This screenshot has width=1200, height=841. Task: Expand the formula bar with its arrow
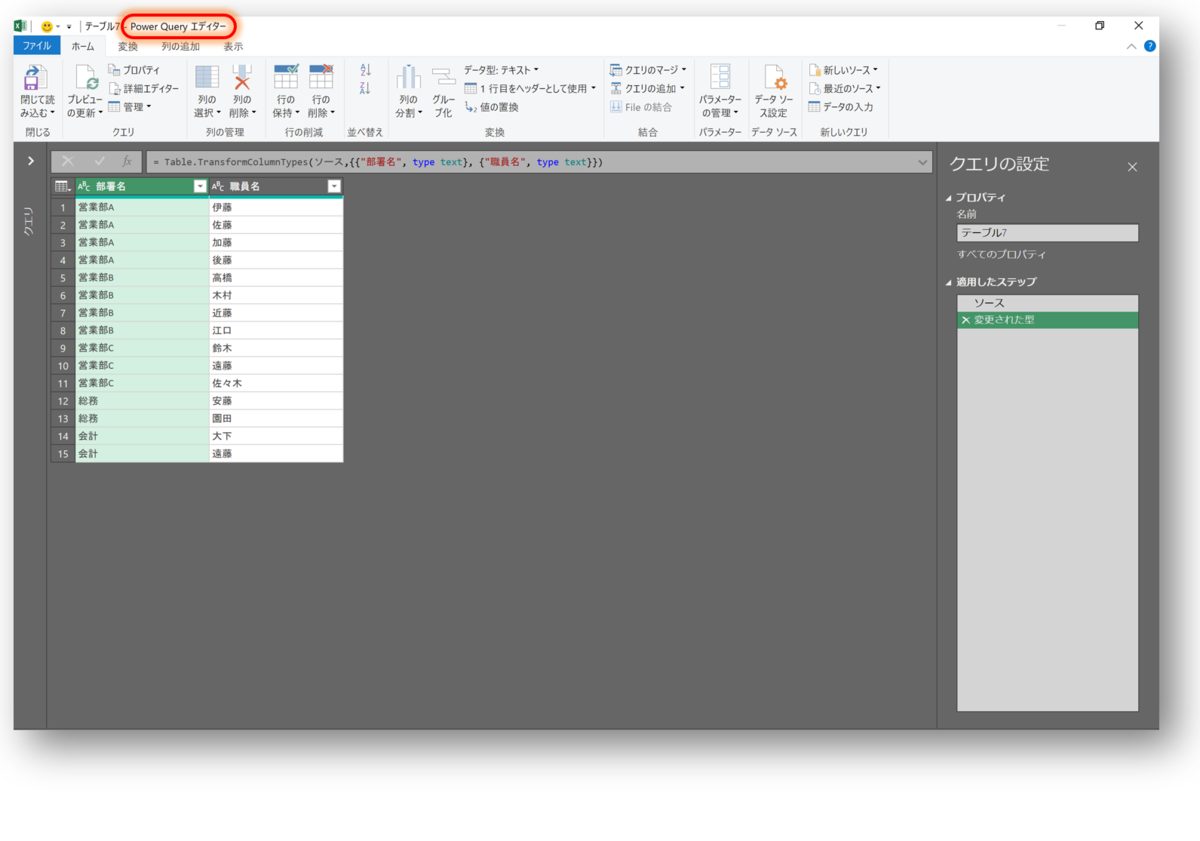[922, 162]
